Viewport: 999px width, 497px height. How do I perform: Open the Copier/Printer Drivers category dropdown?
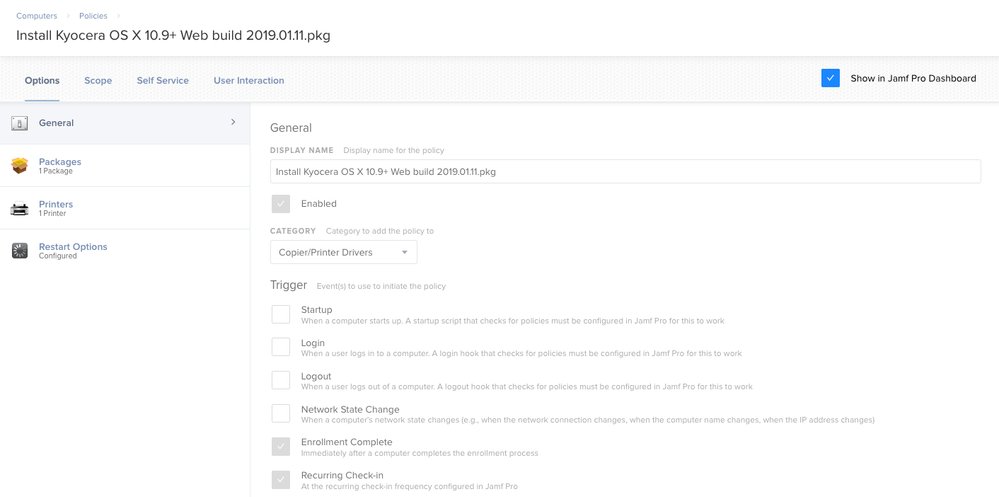pos(343,252)
